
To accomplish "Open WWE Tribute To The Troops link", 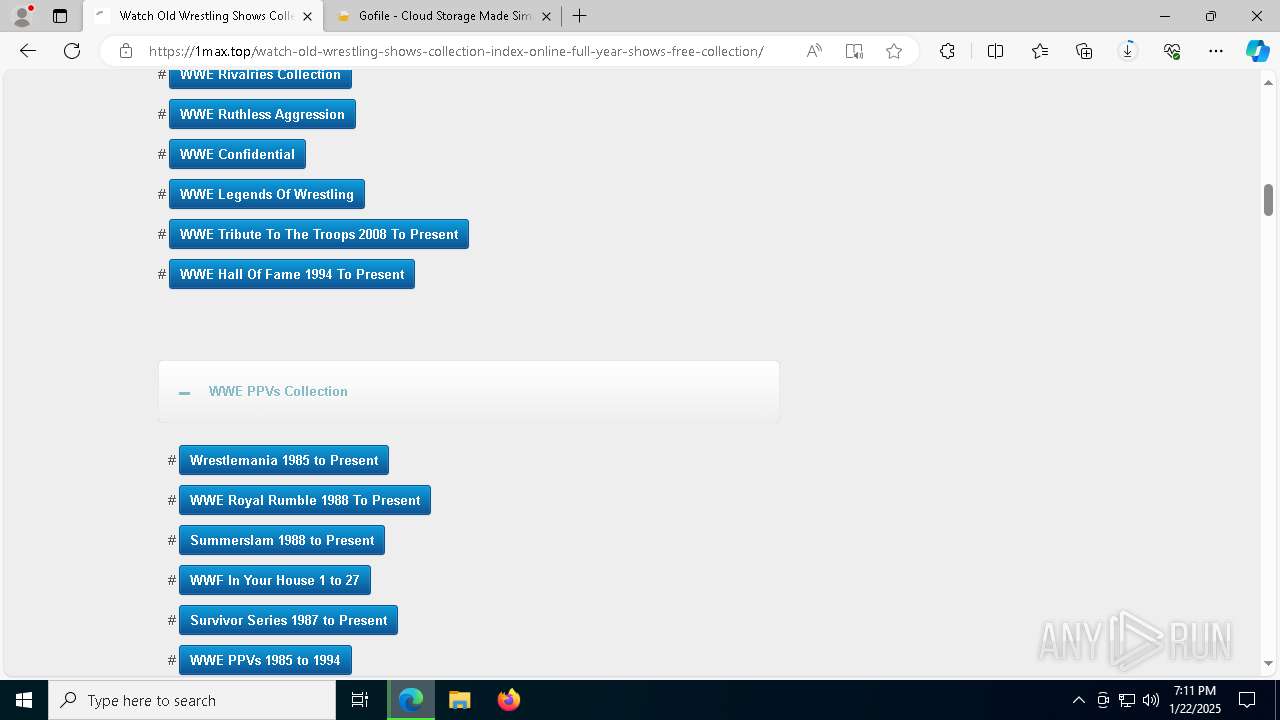I will [x=319, y=234].
